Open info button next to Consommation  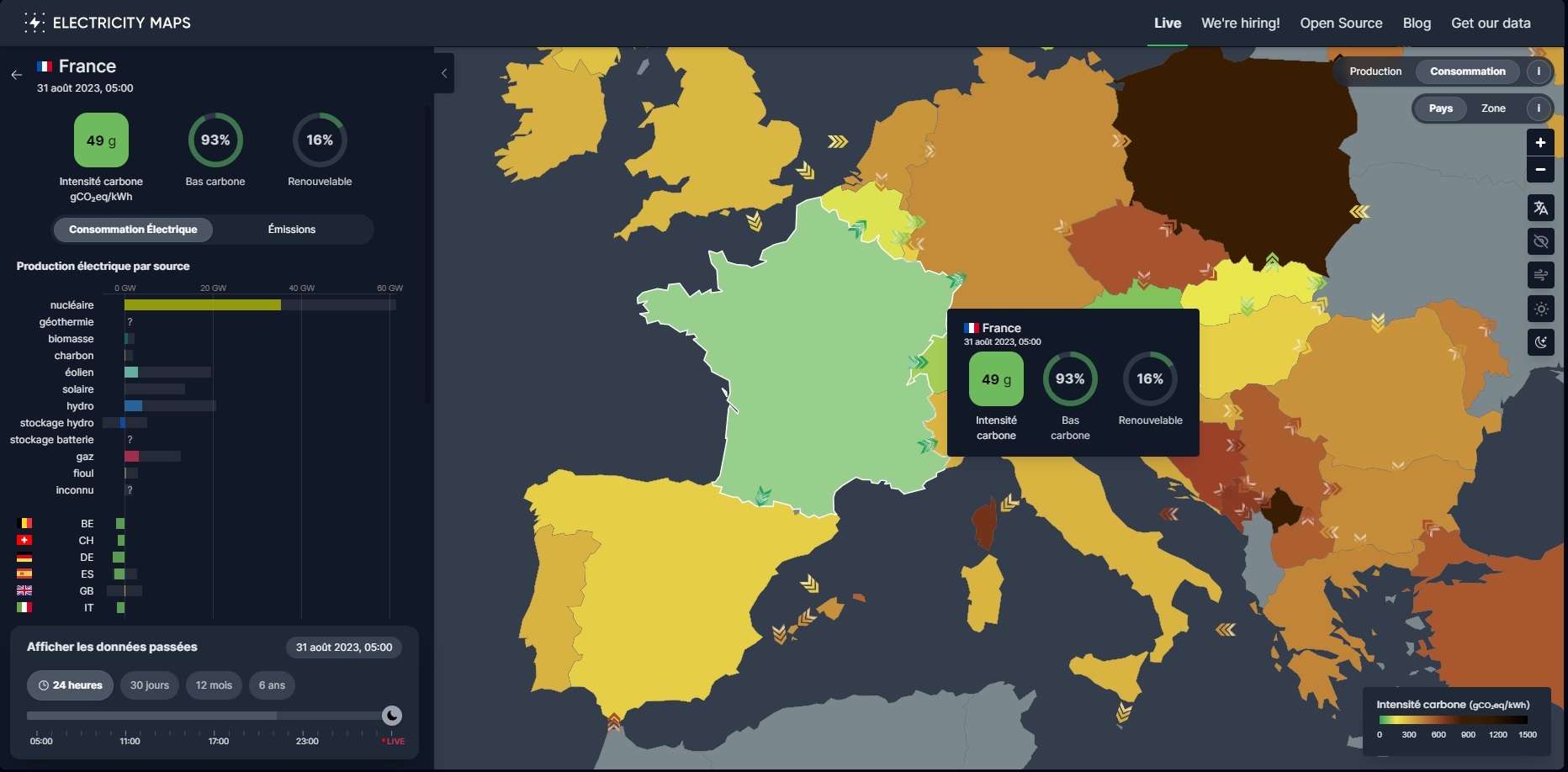click(1539, 71)
